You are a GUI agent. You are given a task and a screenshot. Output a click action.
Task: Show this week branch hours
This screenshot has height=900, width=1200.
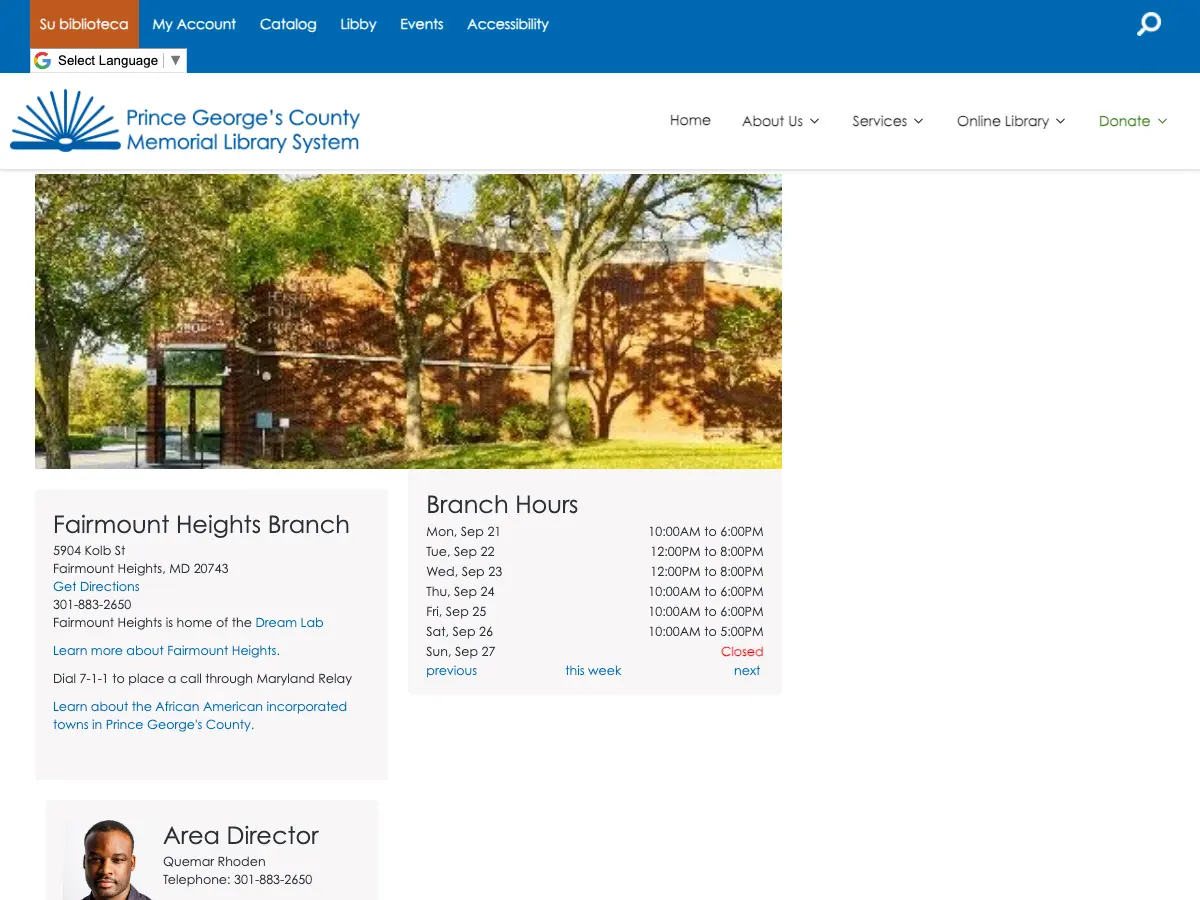pyautogui.click(x=593, y=671)
